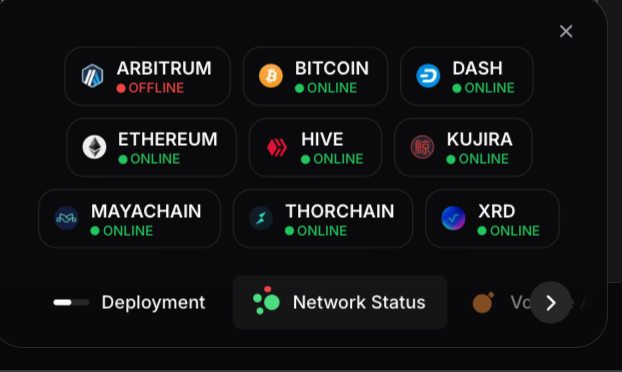Click the Hive red logo icon

tap(277, 147)
